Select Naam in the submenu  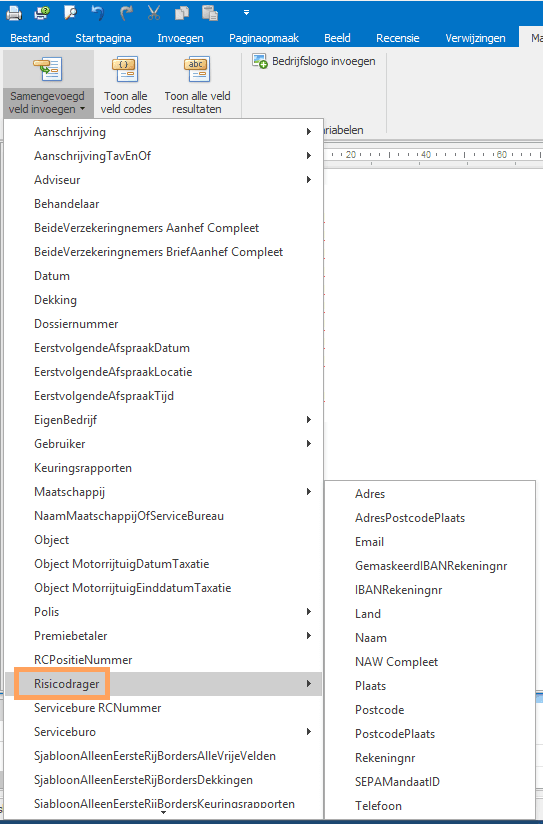(x=430, y=638)
